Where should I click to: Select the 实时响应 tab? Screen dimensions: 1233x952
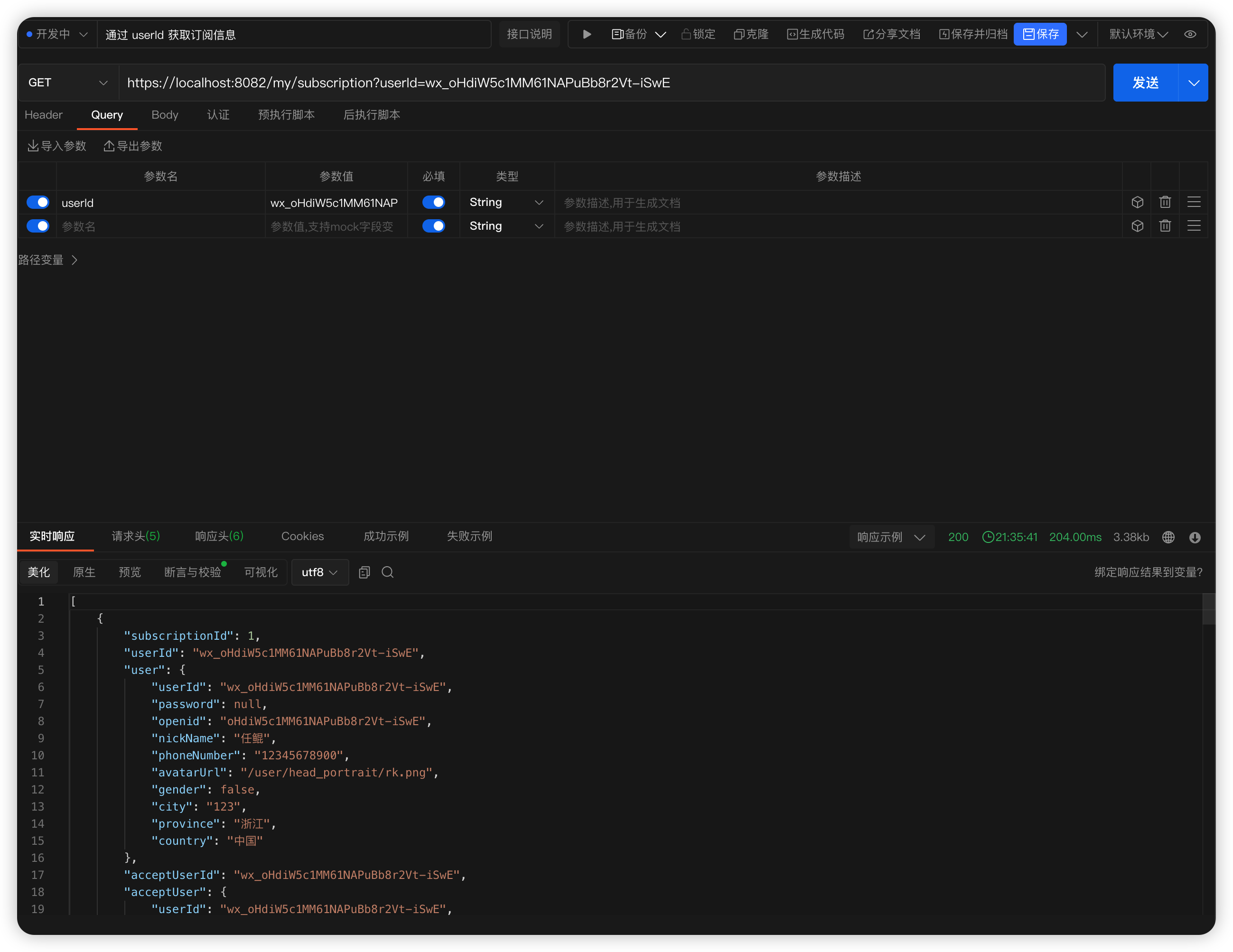click(x=52, y=536)
